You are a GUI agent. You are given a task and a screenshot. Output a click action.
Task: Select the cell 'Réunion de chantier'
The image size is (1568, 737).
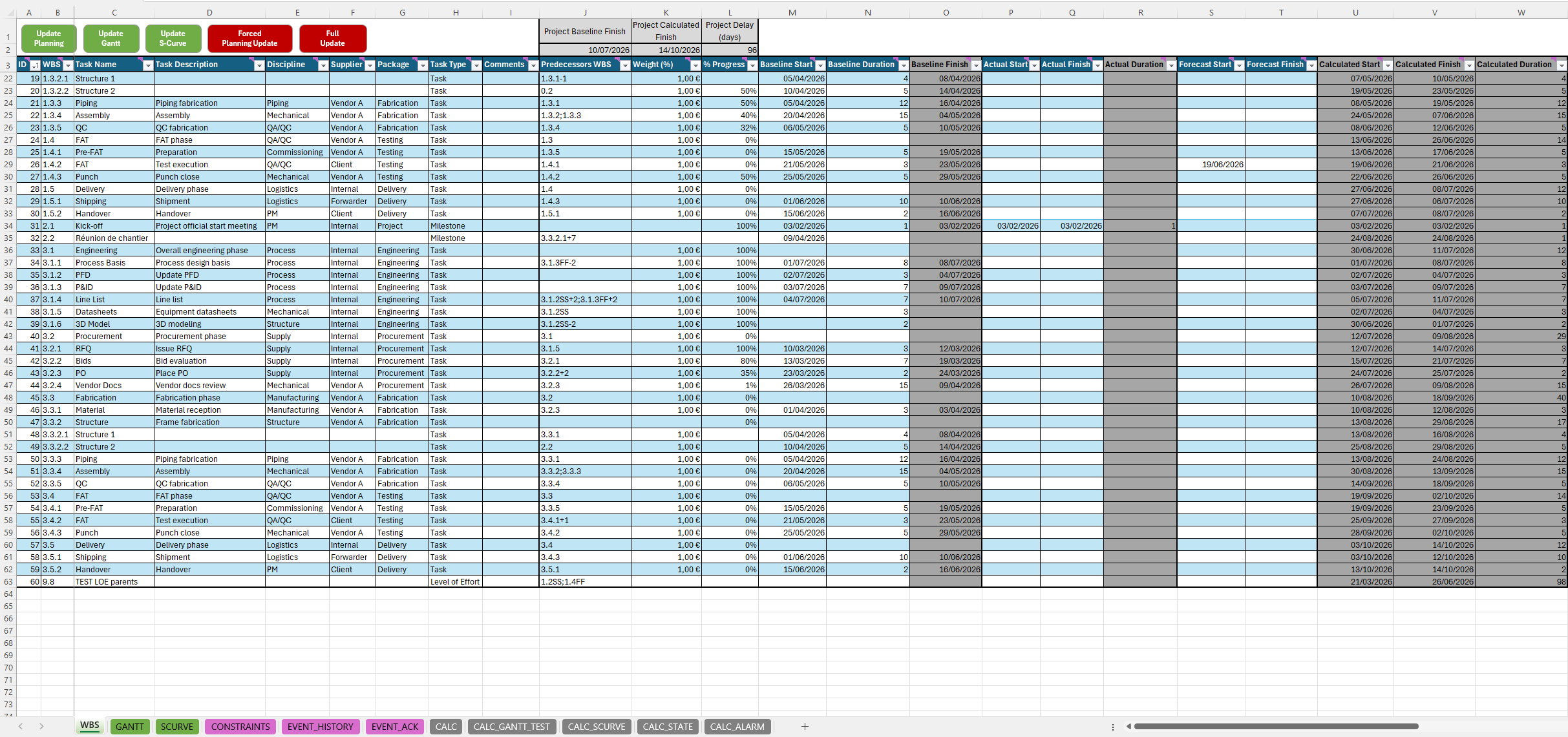(114, 238)
